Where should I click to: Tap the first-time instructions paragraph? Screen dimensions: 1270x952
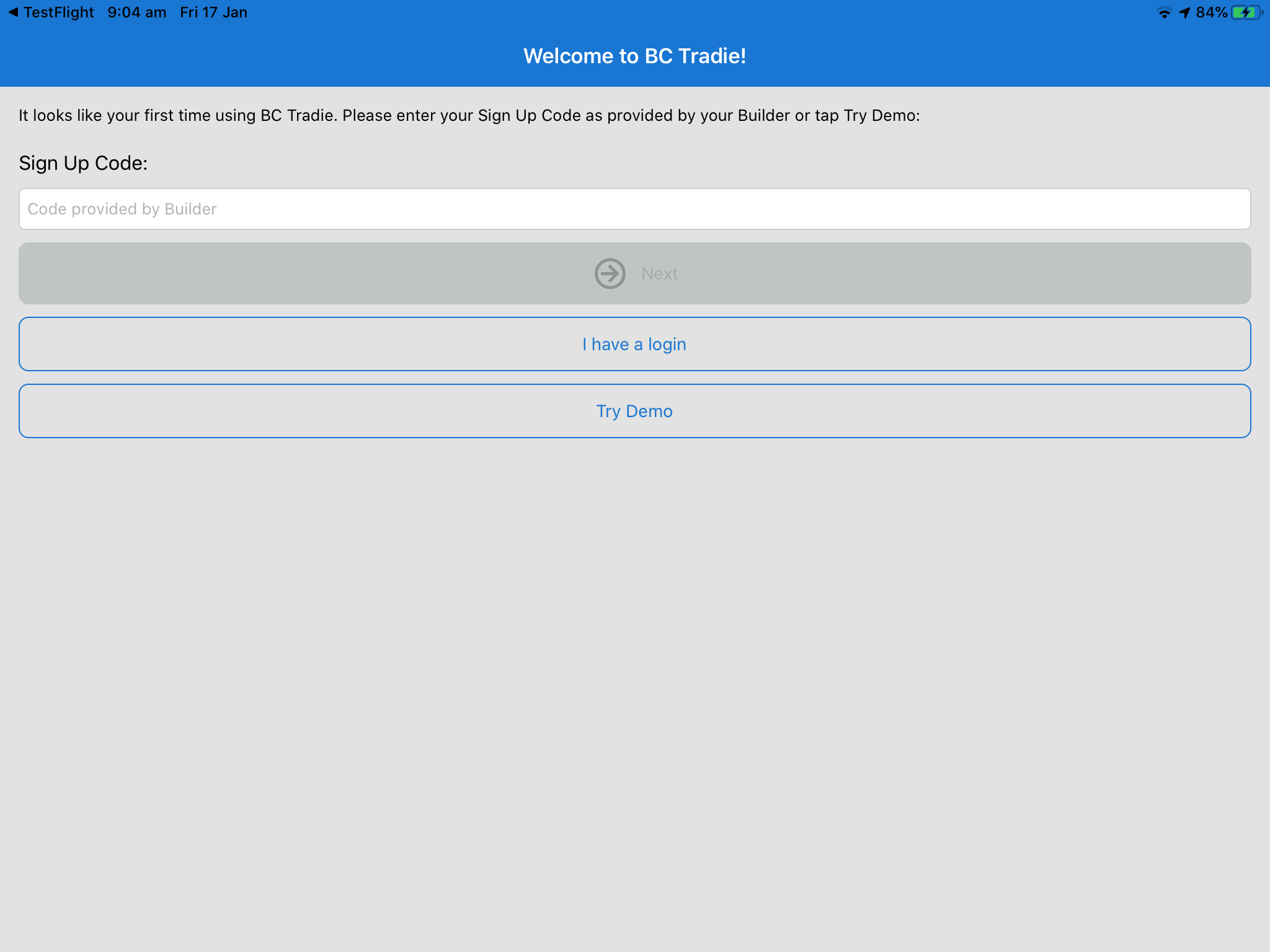click(x=469, y=116)
